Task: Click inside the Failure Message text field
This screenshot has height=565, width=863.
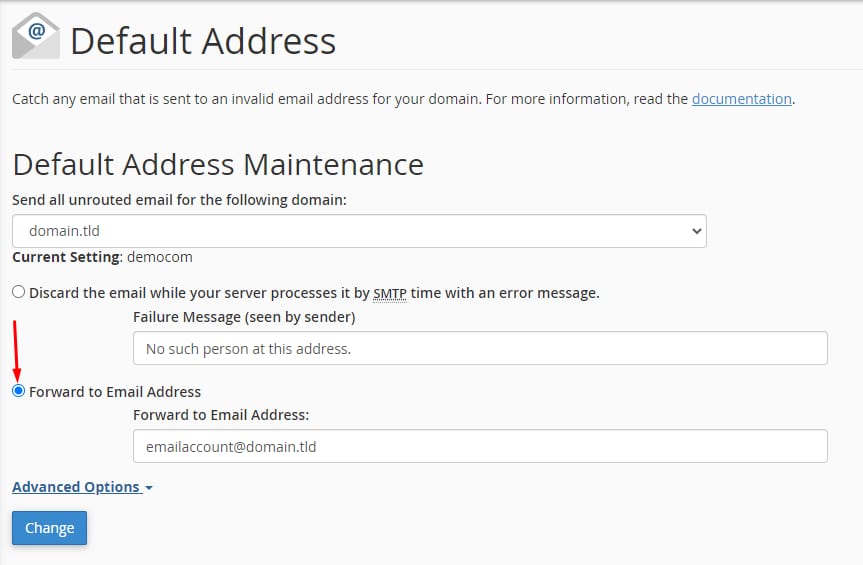Action: (480, 348)
